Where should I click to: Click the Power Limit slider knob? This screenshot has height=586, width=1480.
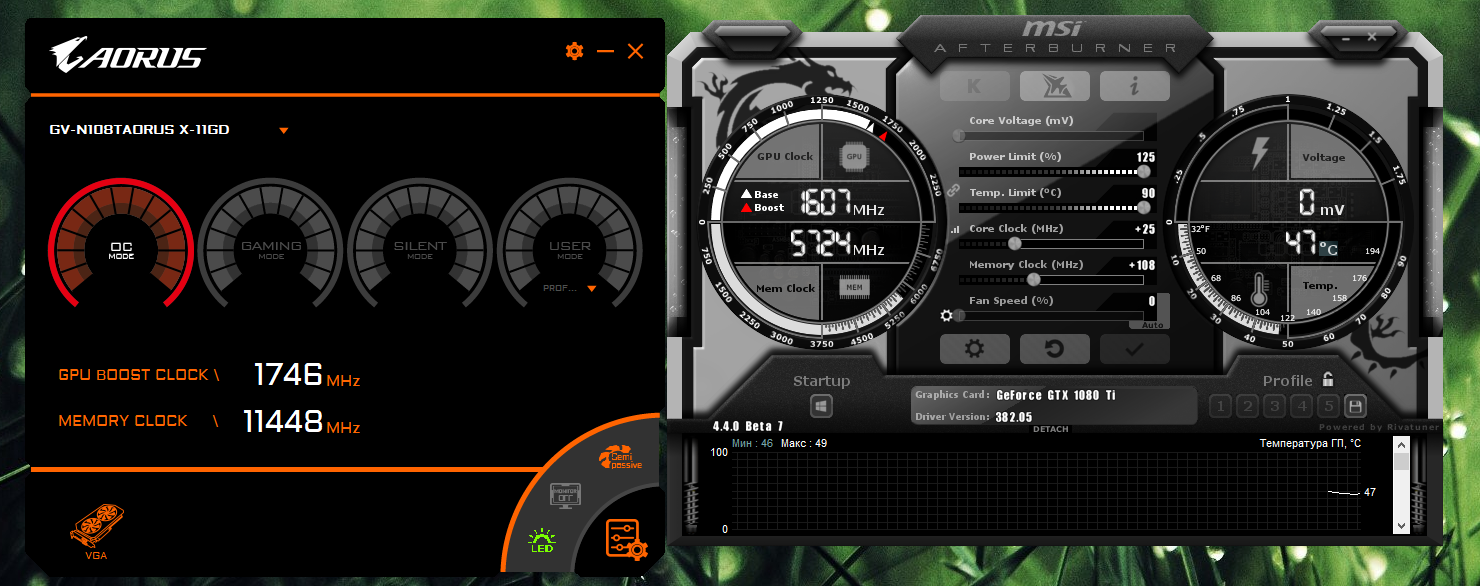tap(1144, 171)
